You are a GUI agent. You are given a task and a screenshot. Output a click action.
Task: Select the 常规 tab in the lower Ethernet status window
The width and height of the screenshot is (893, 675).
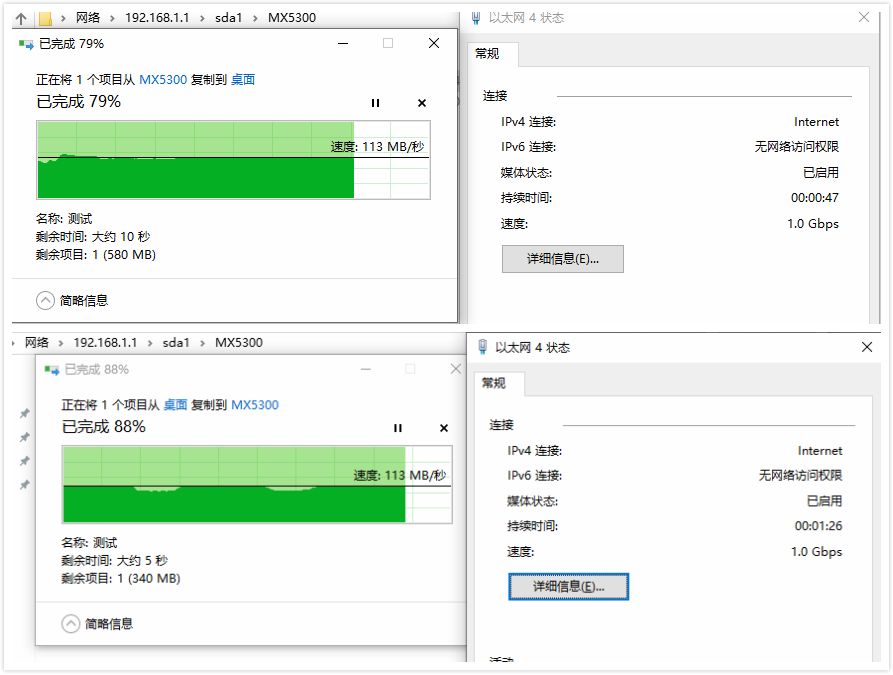click(494, 383)
